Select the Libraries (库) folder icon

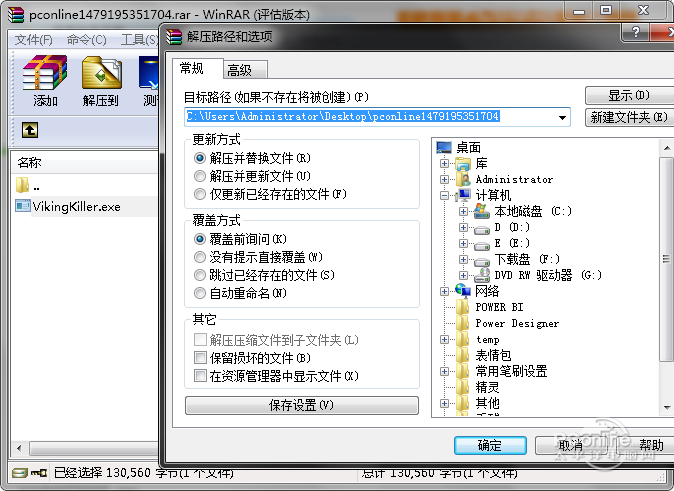click(463, 163)
